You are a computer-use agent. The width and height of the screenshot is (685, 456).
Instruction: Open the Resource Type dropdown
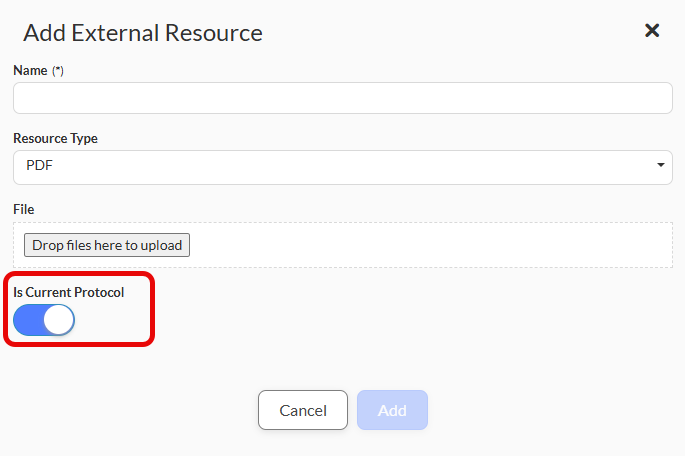342,167
